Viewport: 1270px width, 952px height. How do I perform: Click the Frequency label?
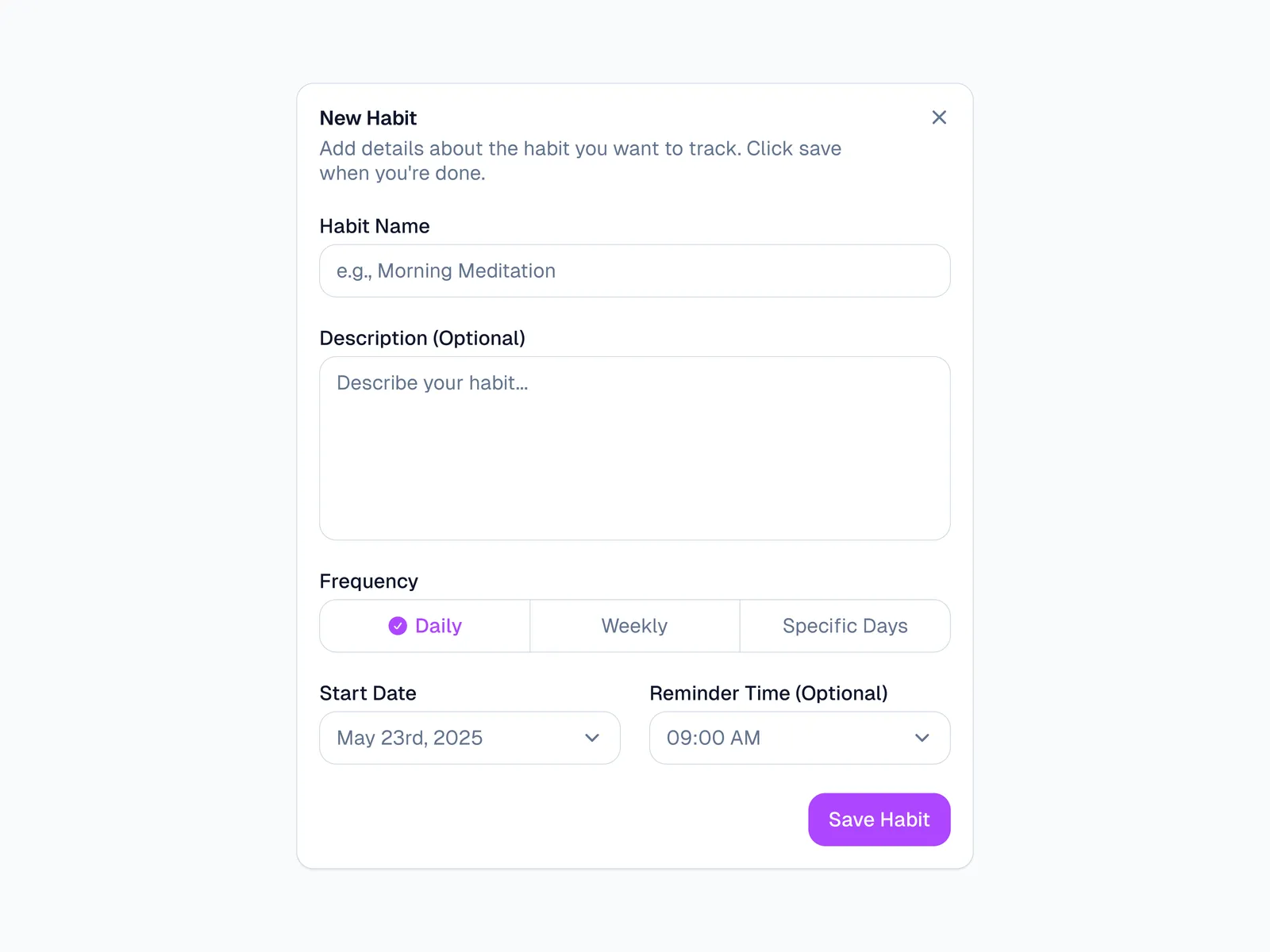[x=368, y=582]
